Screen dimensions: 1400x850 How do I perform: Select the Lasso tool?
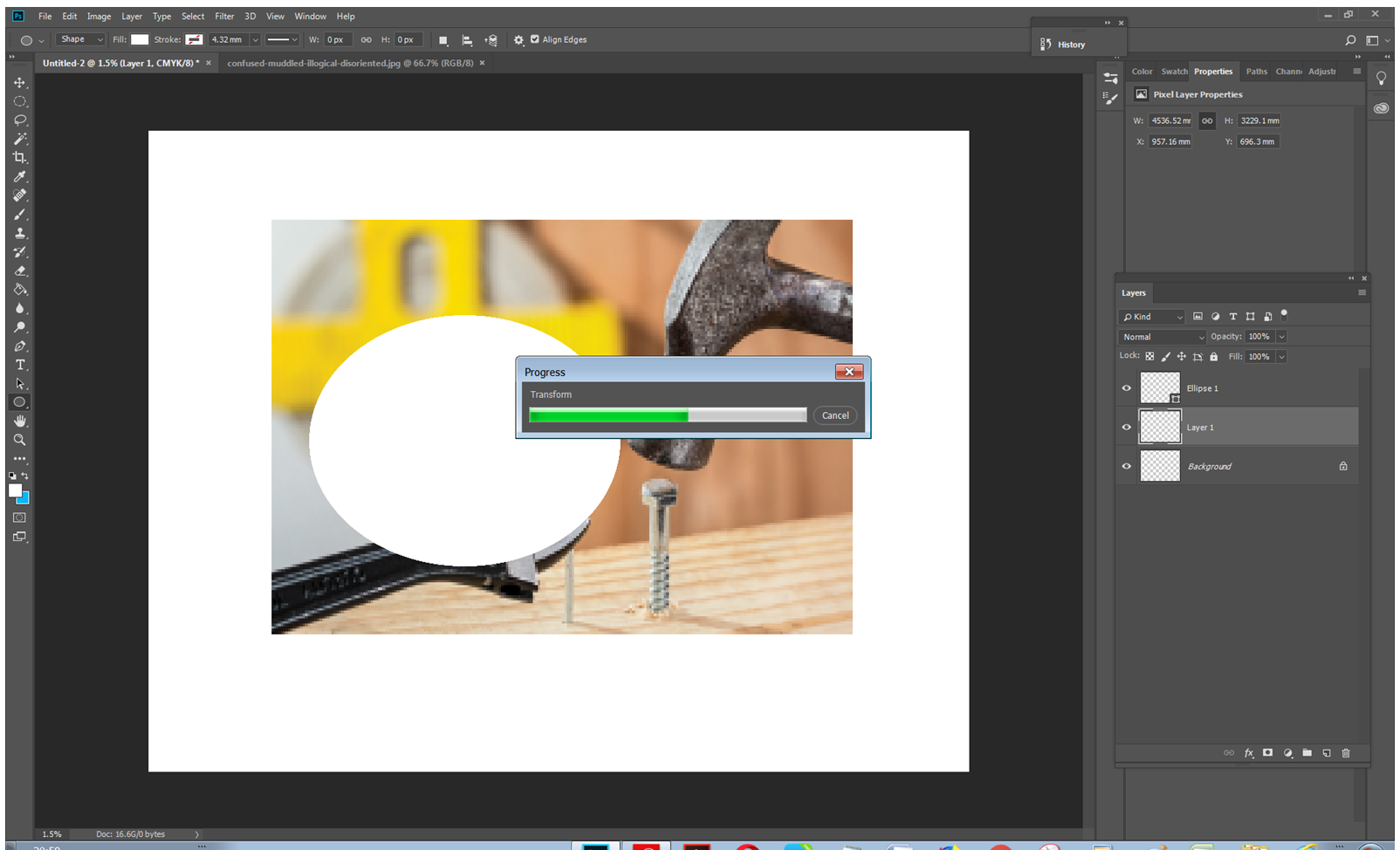[19, 120]
